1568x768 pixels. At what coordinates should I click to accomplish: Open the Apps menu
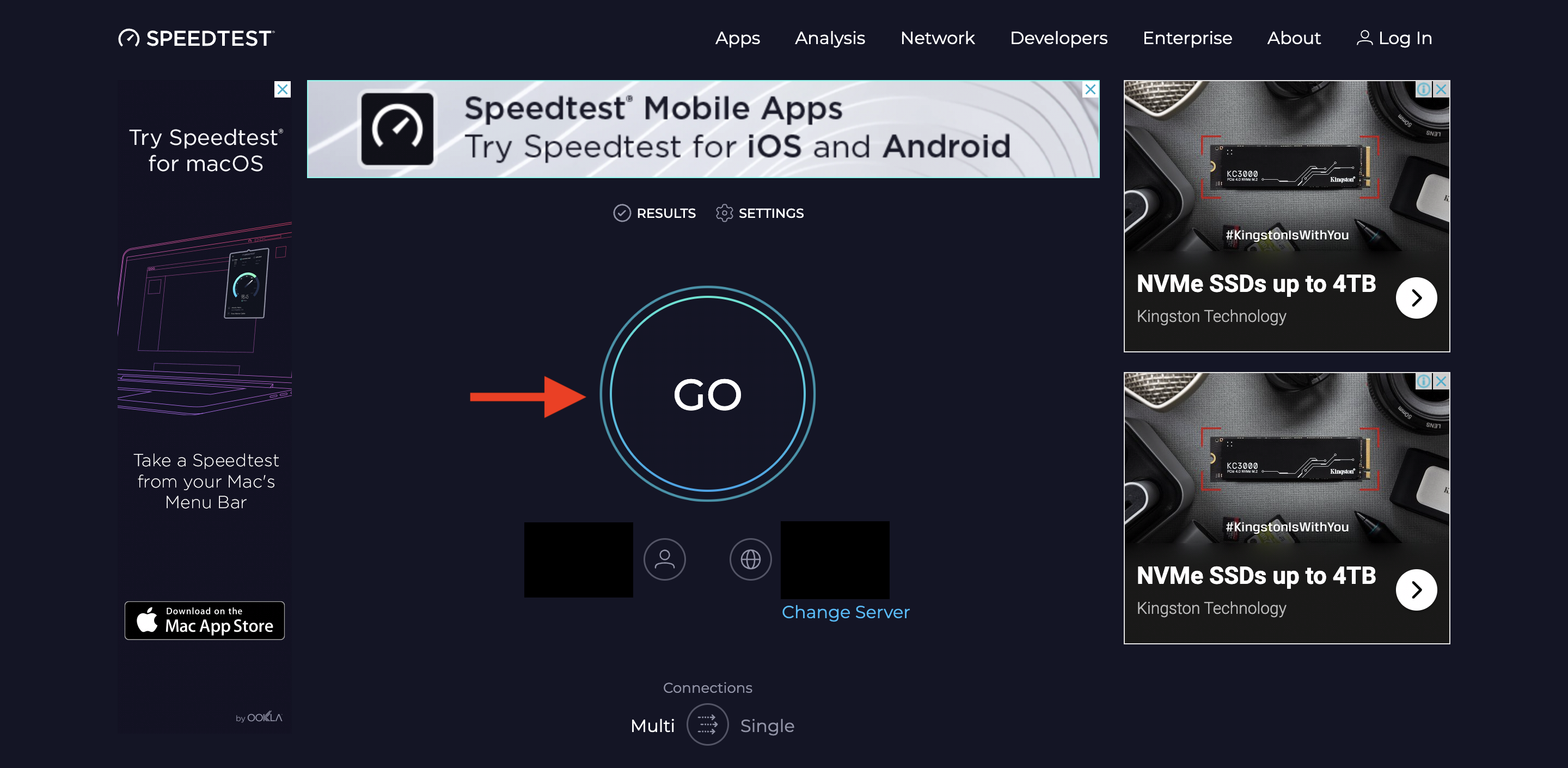coord(737,38)
